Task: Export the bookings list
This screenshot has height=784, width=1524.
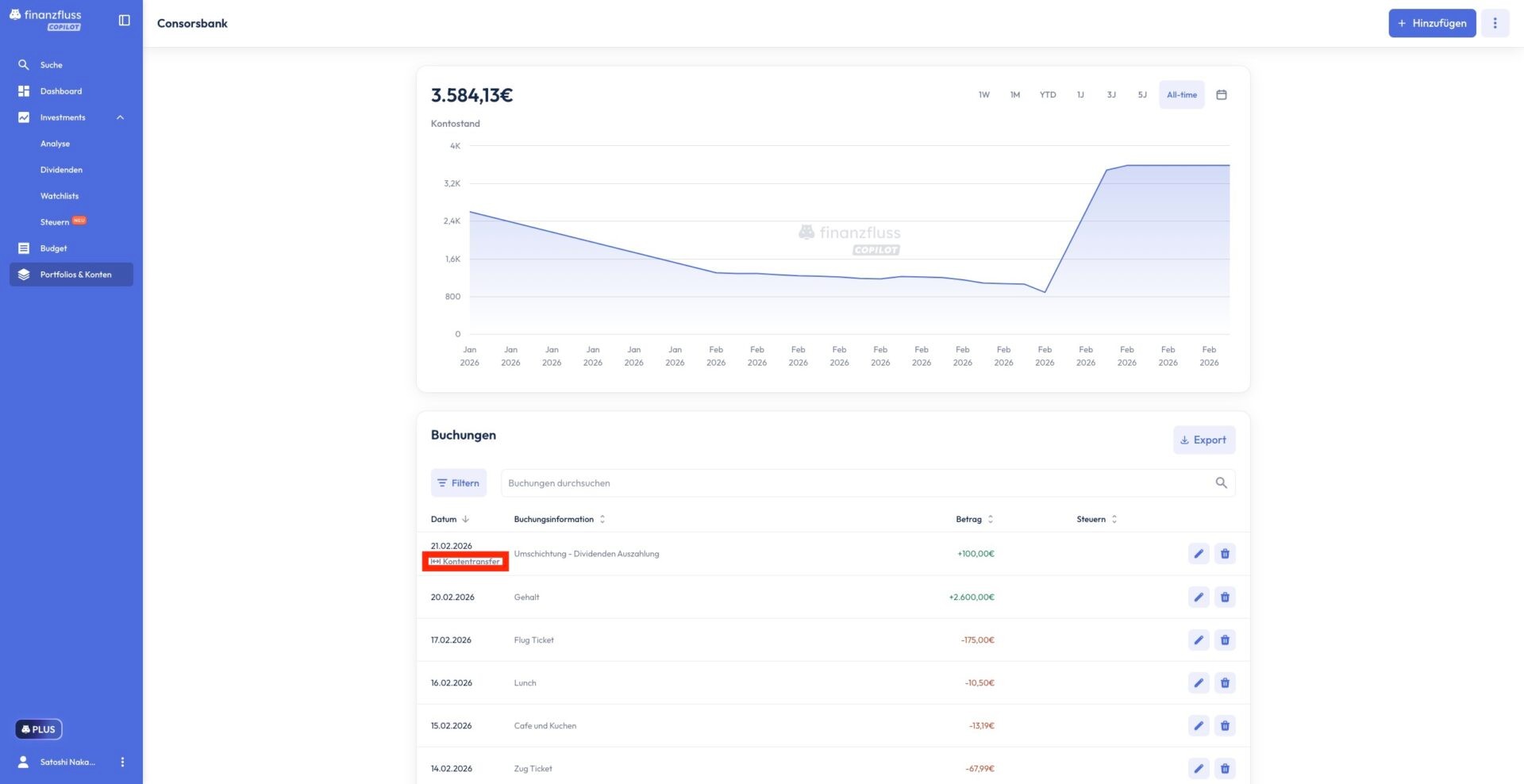Action: (x=1203, y=440)
